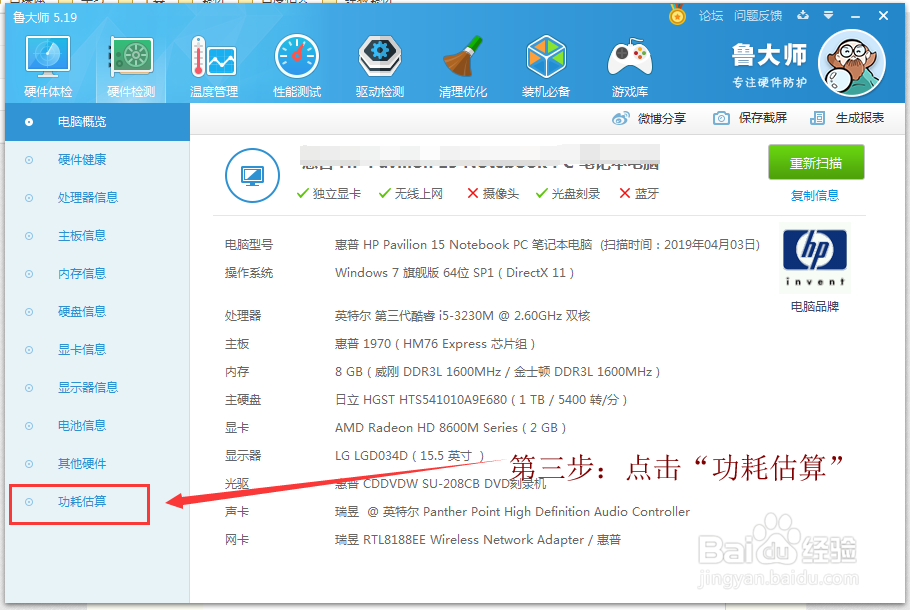Click the Windows 7 旗舰版 OS text

[454, 273]
